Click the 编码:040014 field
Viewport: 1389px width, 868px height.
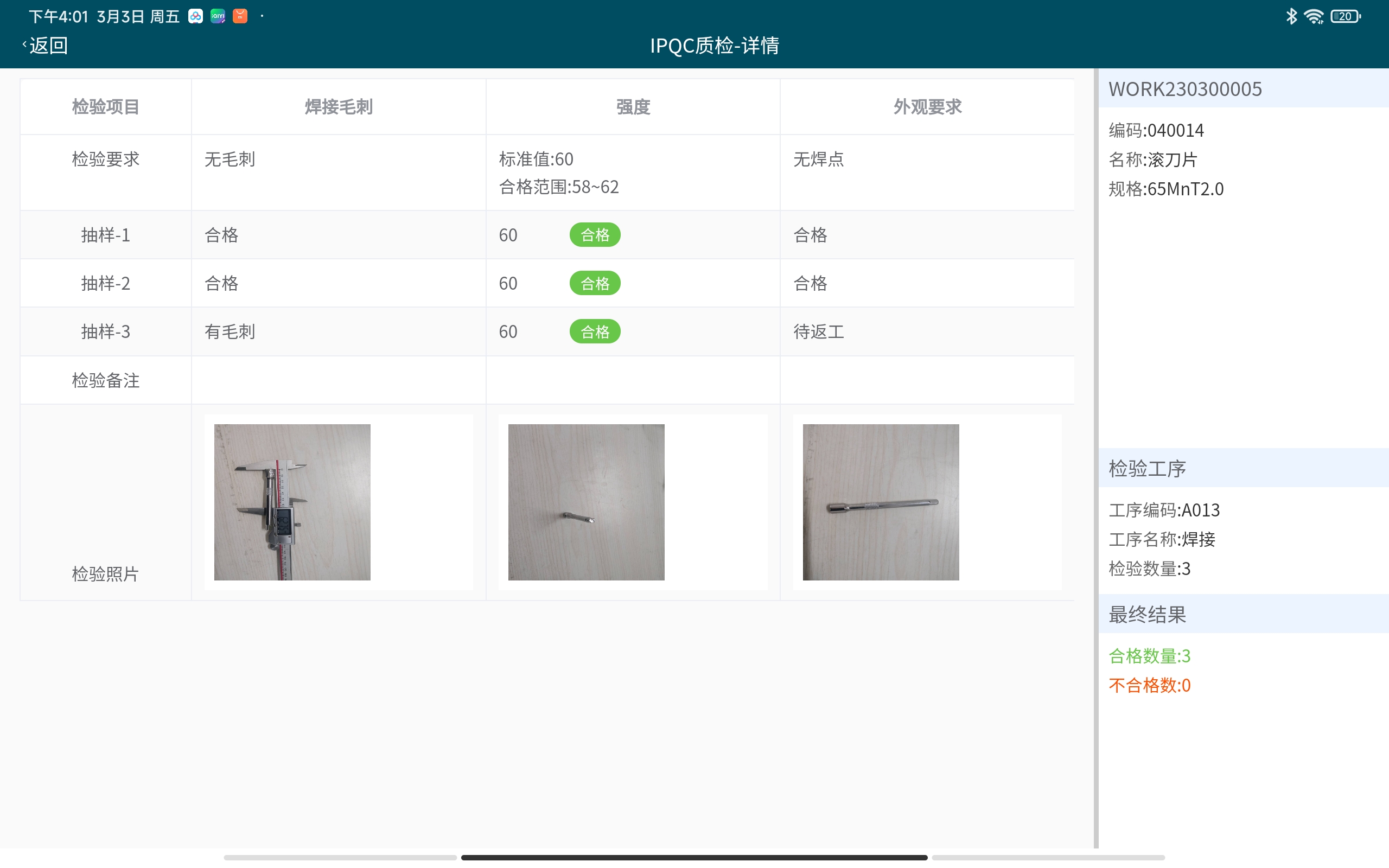(x=1156, y=130)
